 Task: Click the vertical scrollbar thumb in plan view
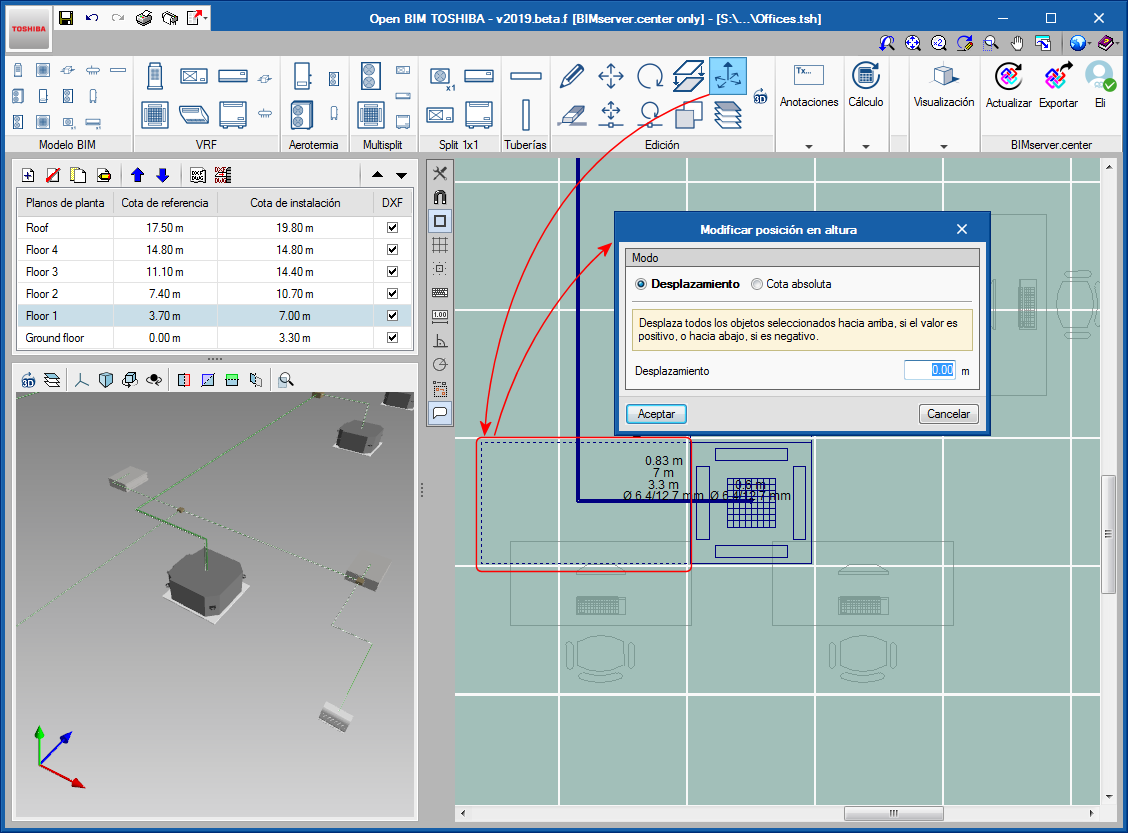(x=1108, y=534)
